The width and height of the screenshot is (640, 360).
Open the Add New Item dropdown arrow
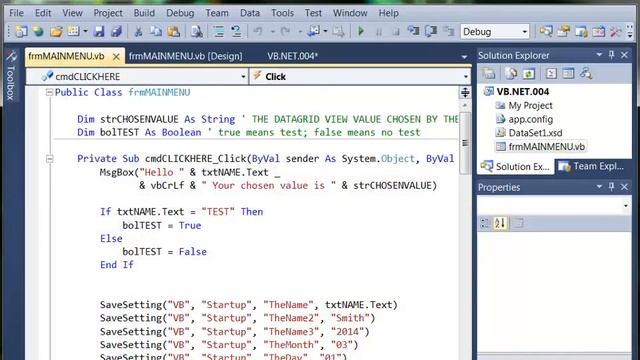coord(85,31)
